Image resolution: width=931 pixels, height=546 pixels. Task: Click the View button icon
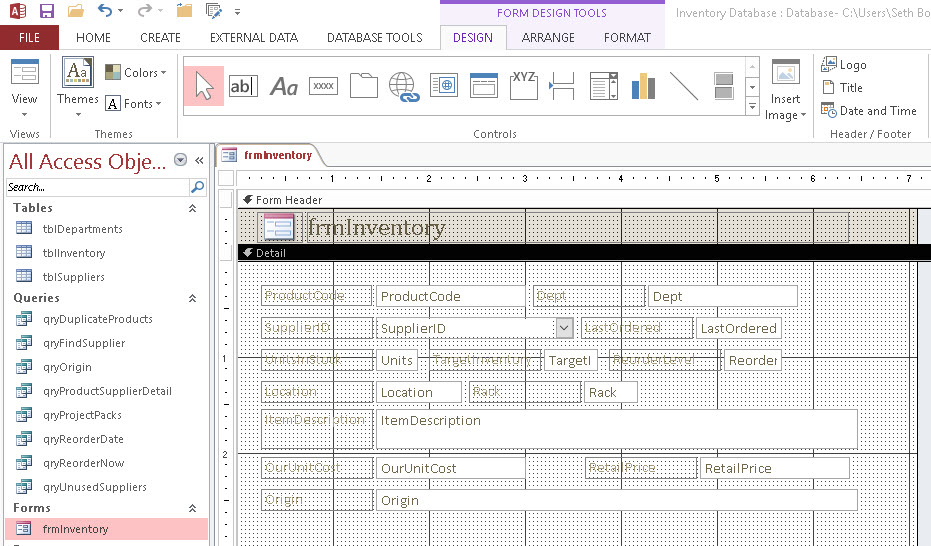(x=25, y=74)
